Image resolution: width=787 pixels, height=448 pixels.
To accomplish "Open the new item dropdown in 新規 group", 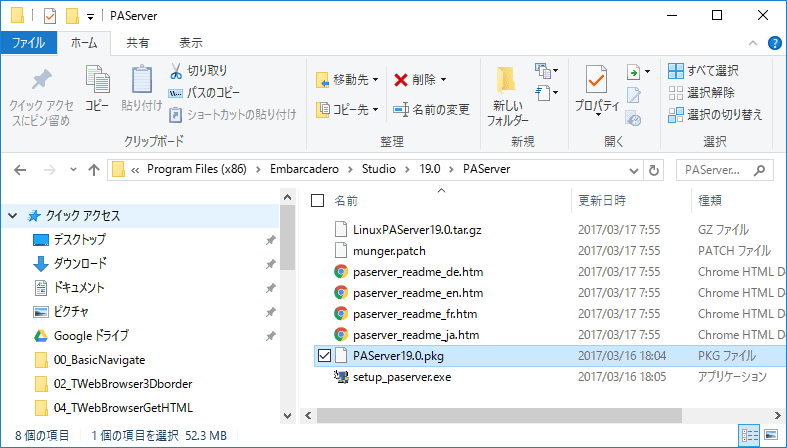I will (x=547, y=71).
